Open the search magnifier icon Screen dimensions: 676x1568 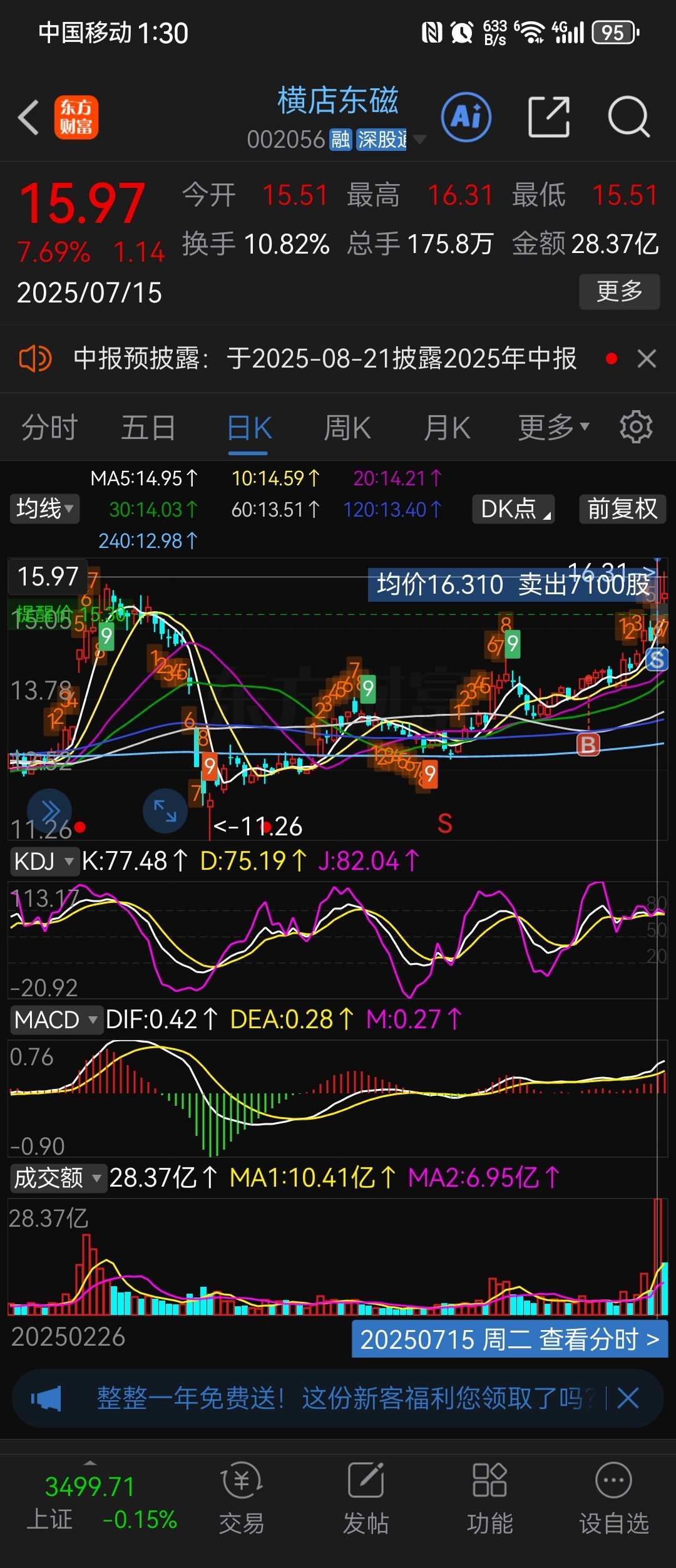click(629, 117)
